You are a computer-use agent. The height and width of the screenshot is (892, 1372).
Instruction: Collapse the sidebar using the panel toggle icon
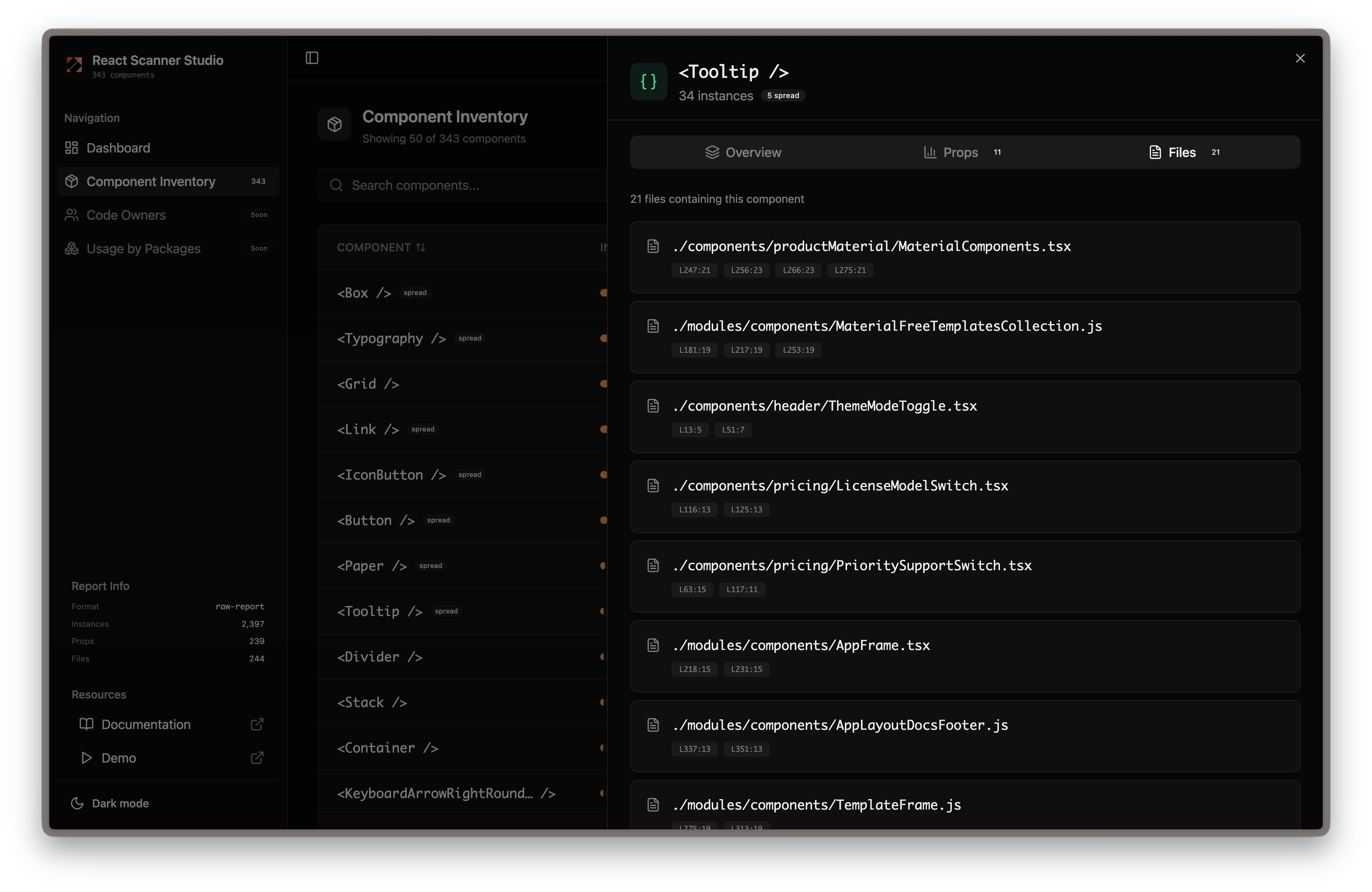point(312,58)
